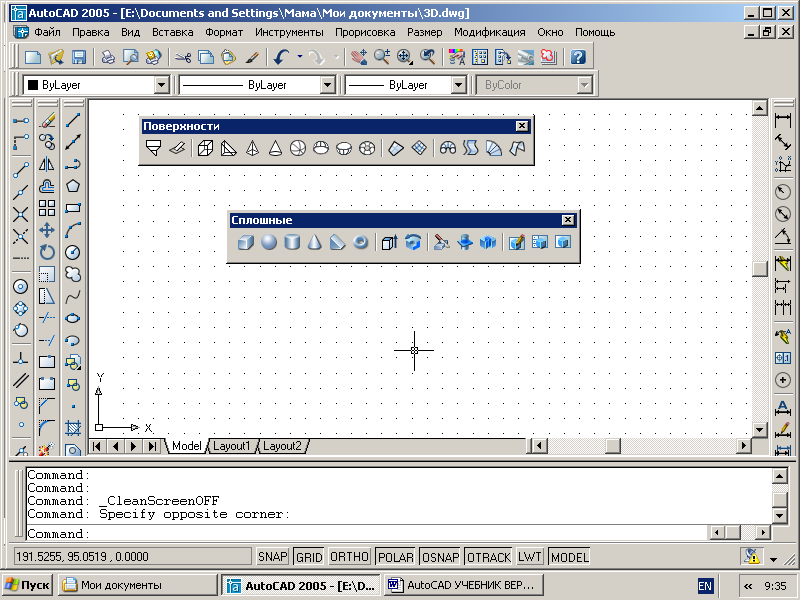
Task: Toggle OSNAP in status bar
Action: (440, 557)
